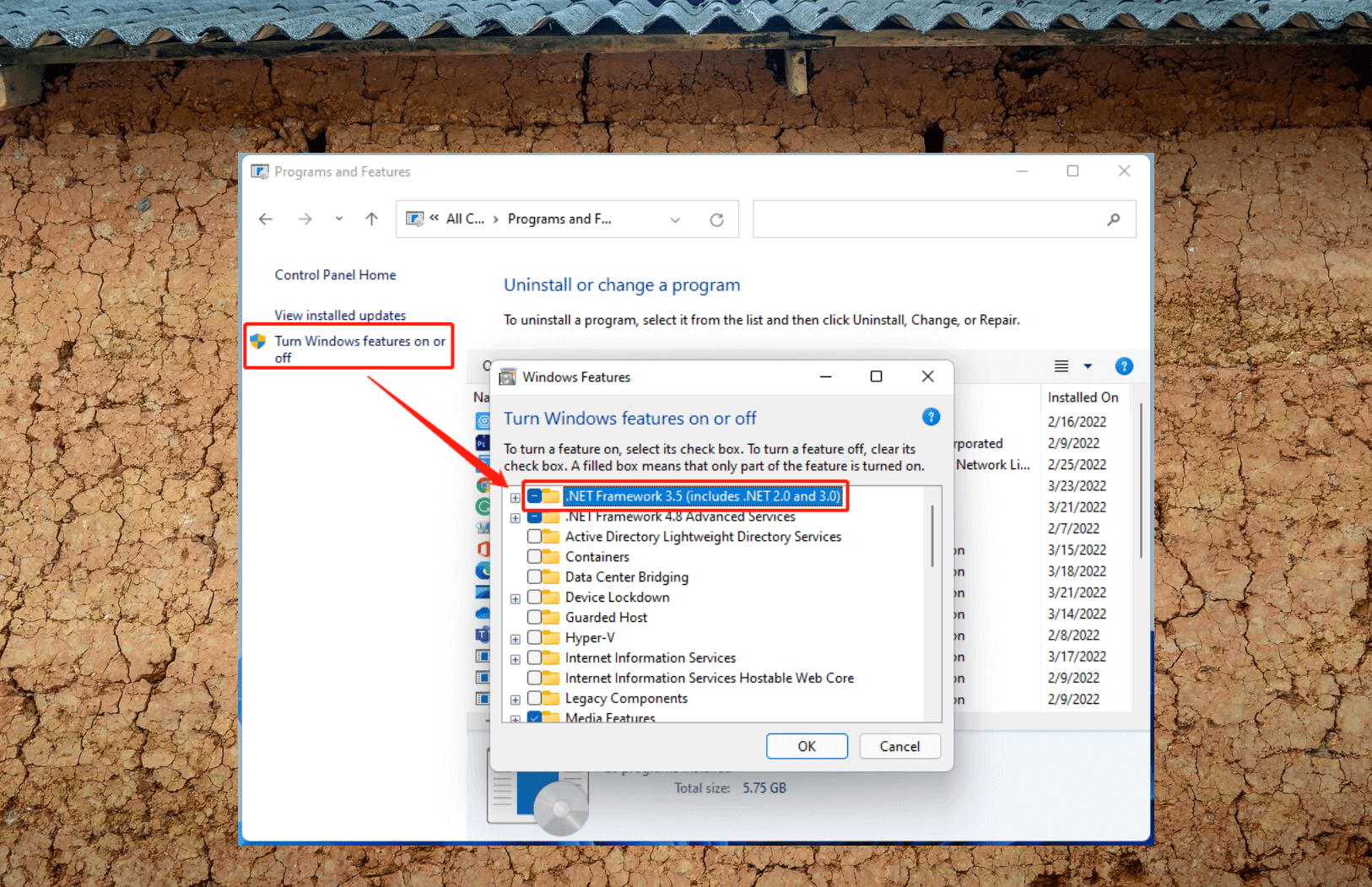Open the view options dropdown arrow
Image resolution: width=1372 pixels, height=887 pixels.
point(1088,366)
